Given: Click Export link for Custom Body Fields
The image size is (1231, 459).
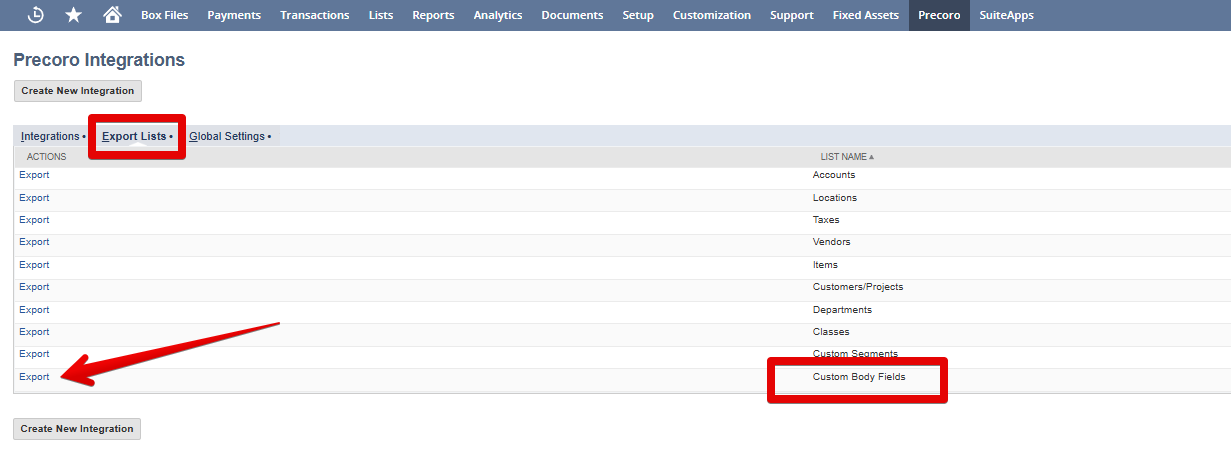Looking at the screenshot, I should [x=34, y=377].
